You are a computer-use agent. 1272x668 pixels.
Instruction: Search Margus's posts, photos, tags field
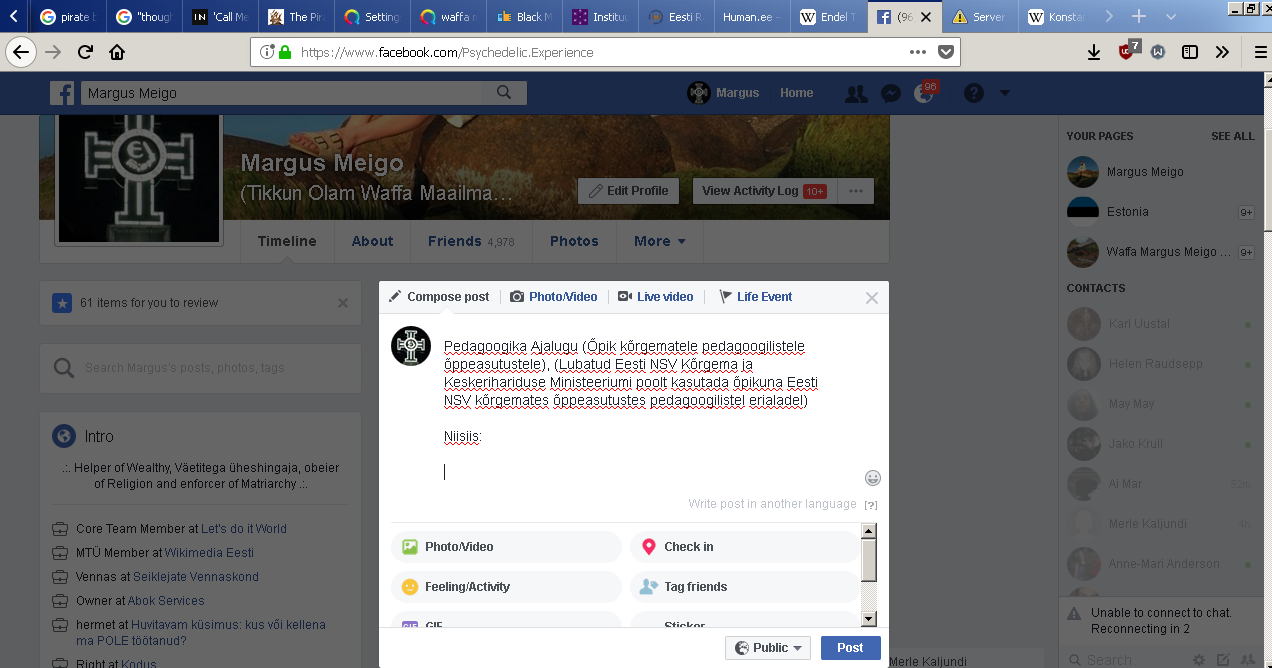(200, 368)
